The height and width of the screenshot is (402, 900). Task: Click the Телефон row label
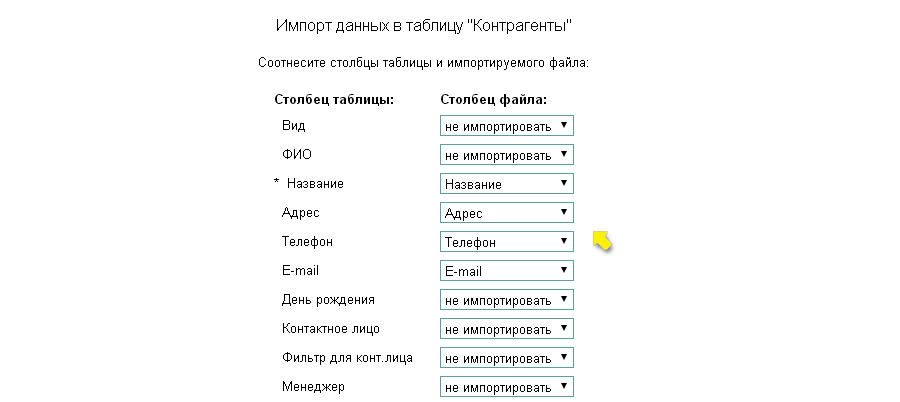[x=307, y=242]
